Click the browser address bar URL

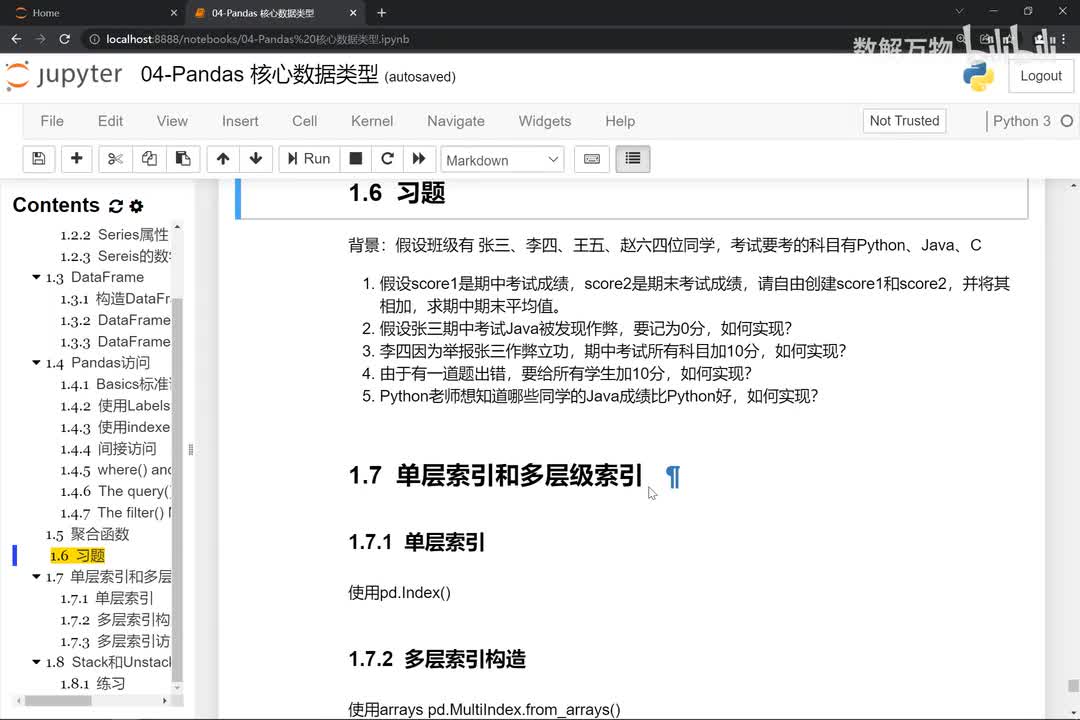click(x=258, y=39)
